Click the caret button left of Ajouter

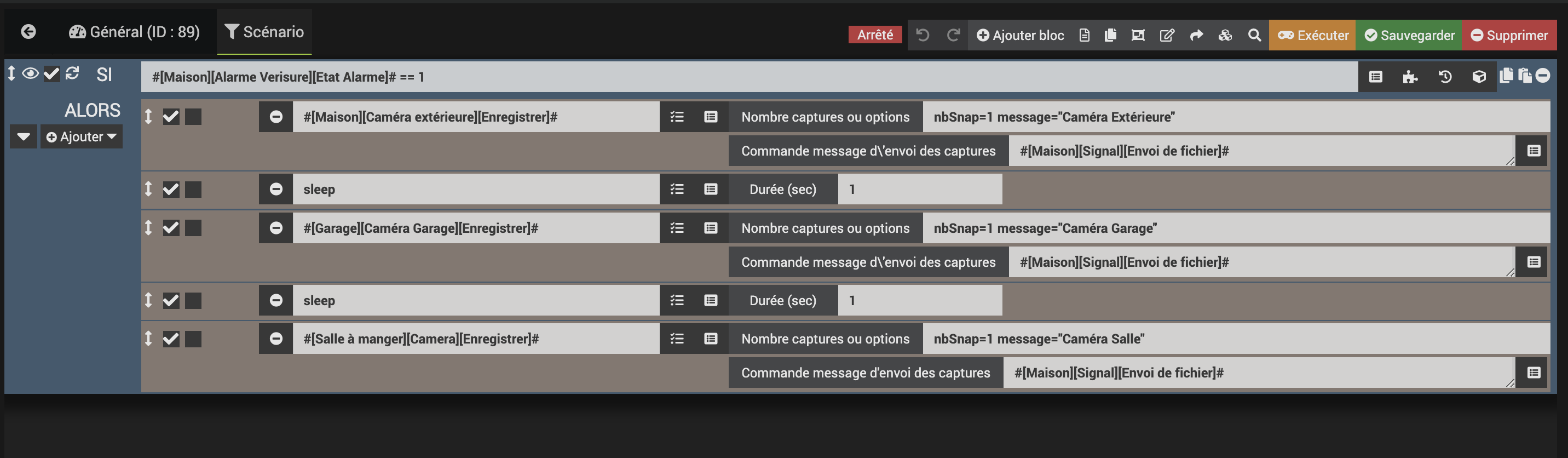[23, 137]
